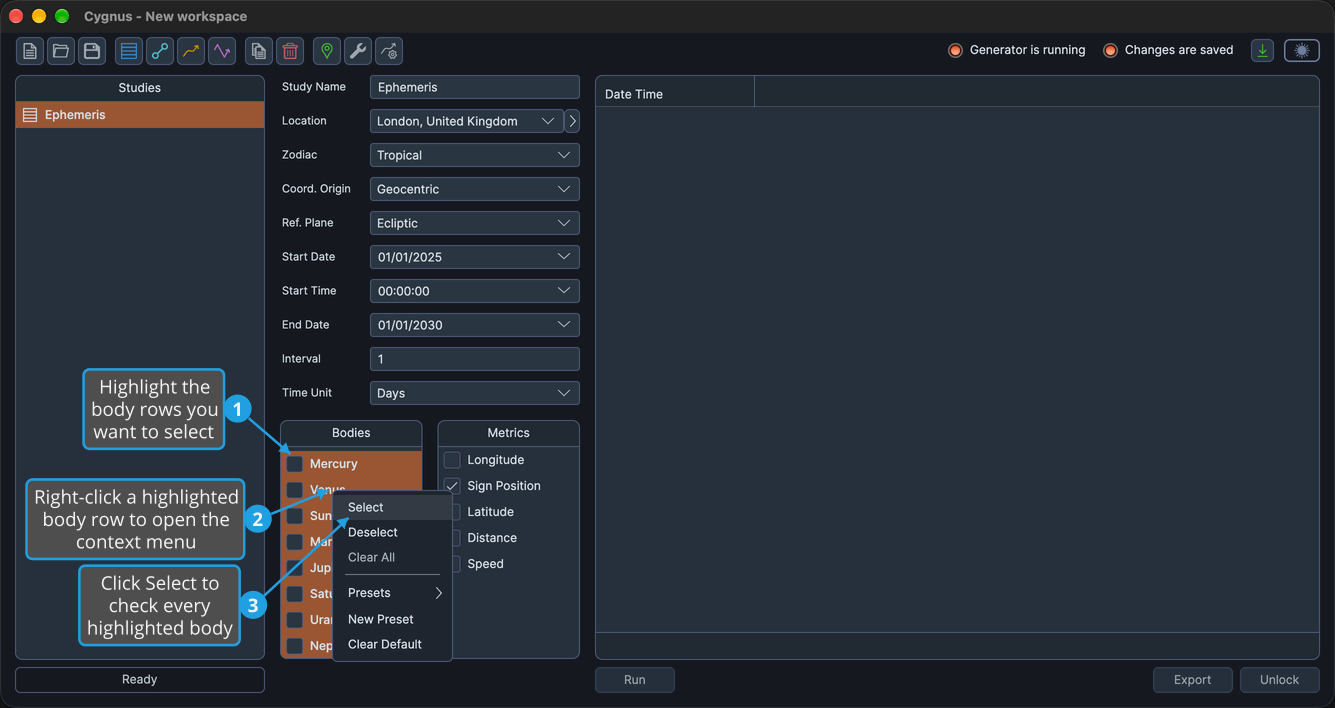Click the Latitude metric label
Image resolution: width=1335 pixels, height=708 pixels.
491,512
